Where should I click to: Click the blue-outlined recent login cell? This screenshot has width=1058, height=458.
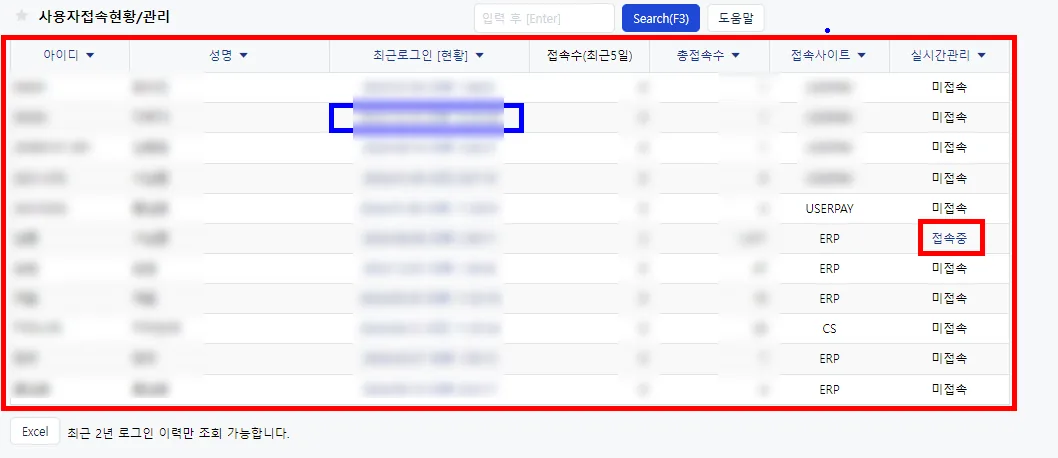(x=426, y=118)
